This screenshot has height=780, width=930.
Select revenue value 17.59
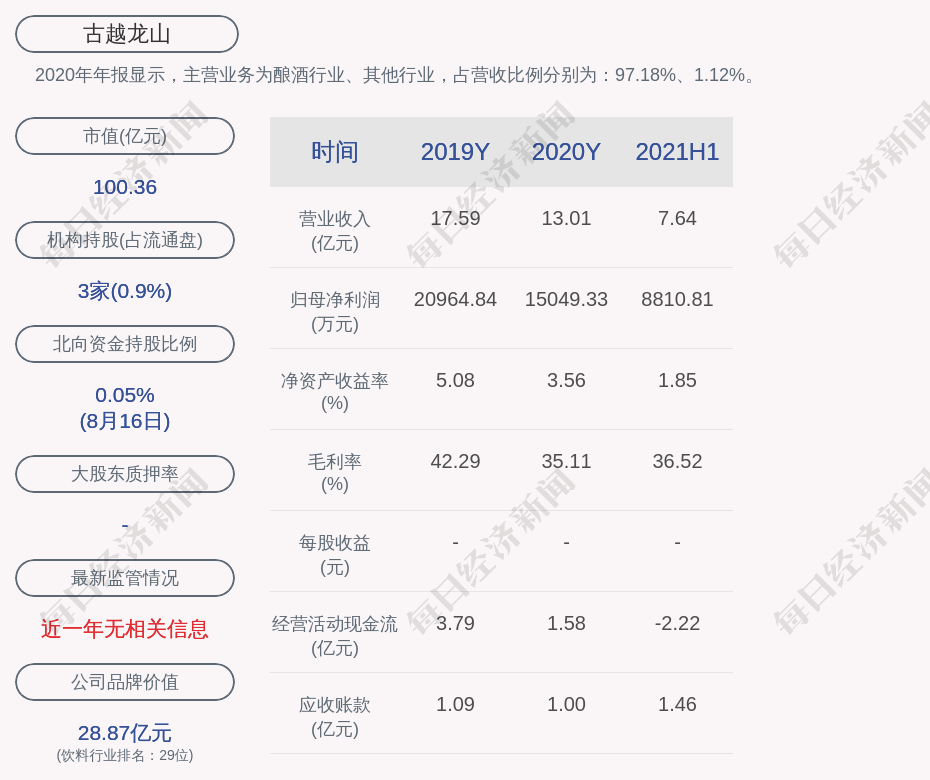(456, 218)
